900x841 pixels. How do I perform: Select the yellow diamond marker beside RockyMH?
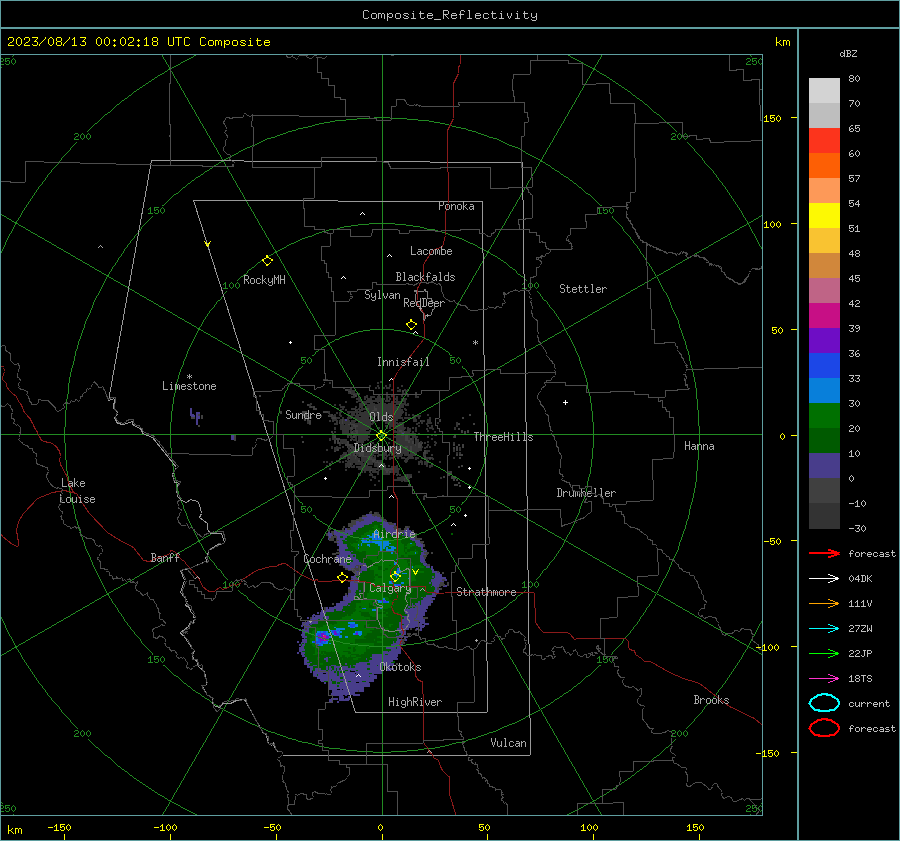coord(267,261)
